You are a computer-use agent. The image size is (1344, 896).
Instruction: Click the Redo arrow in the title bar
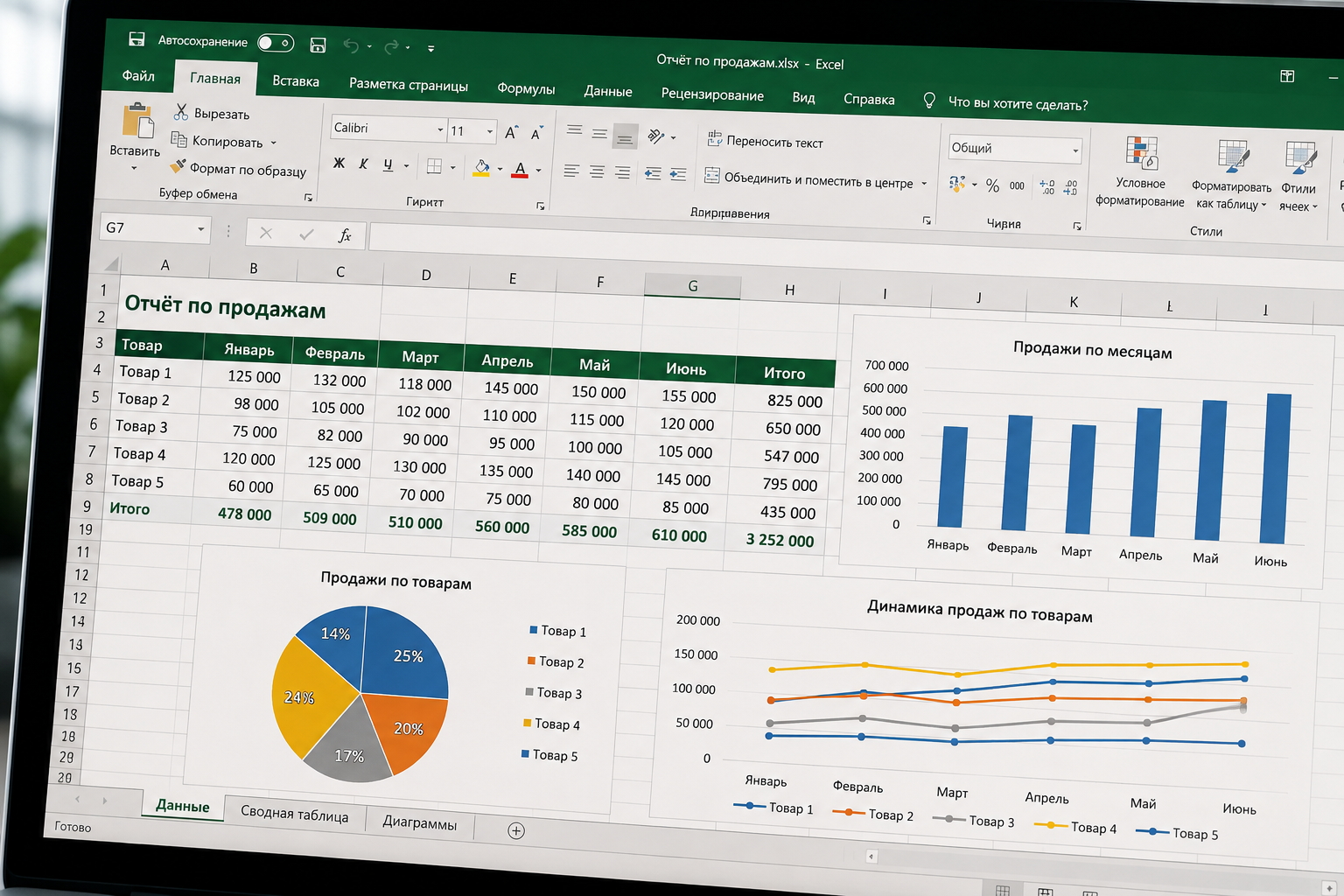[391, 46]
